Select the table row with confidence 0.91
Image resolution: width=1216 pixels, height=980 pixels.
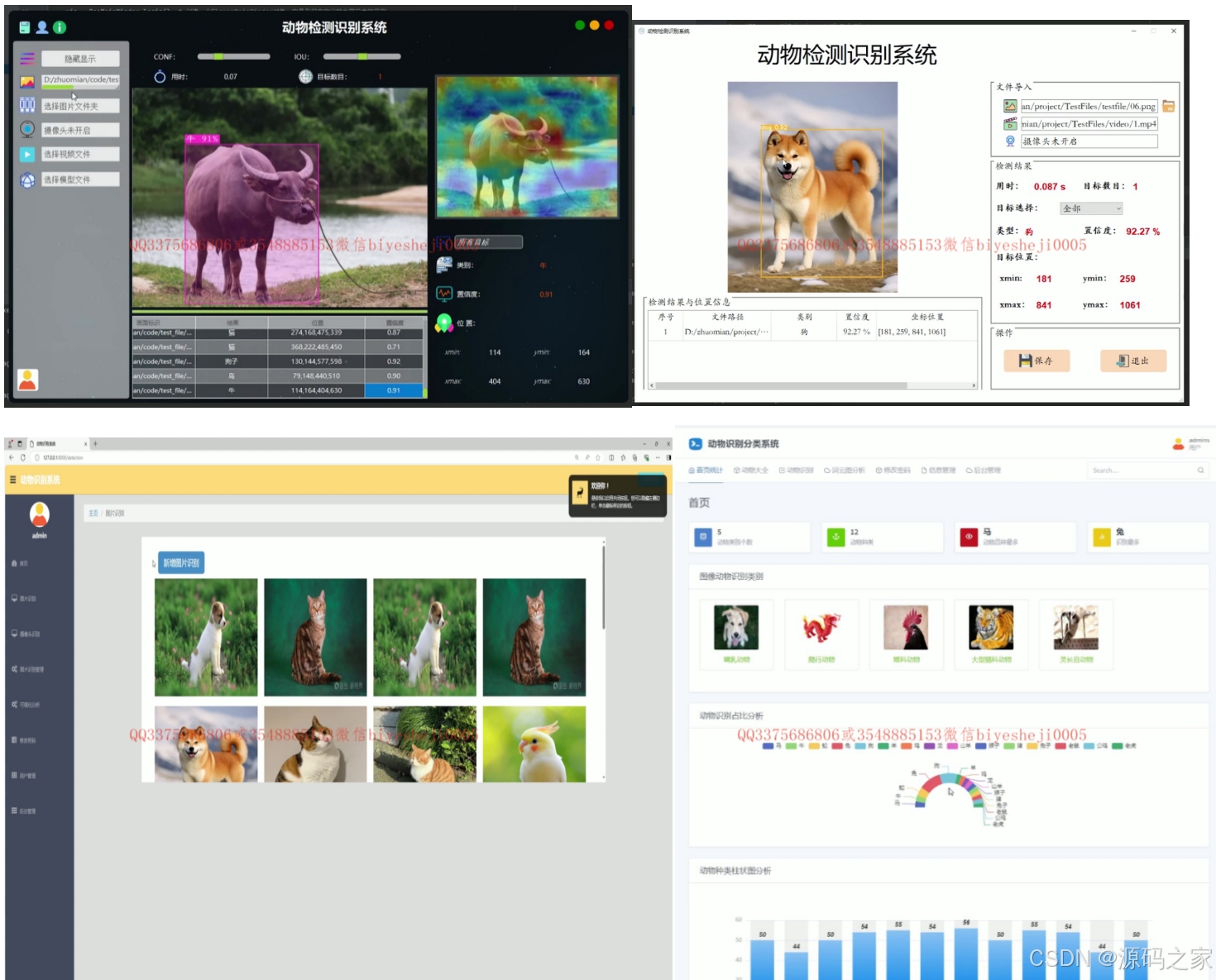tap(278, 390)
